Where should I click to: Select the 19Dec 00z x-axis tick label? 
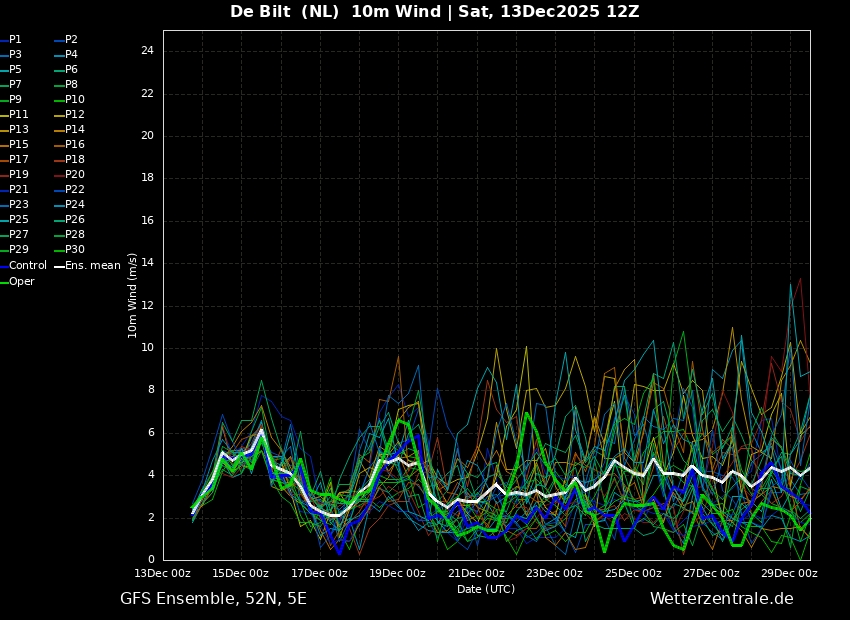point(398,574)
